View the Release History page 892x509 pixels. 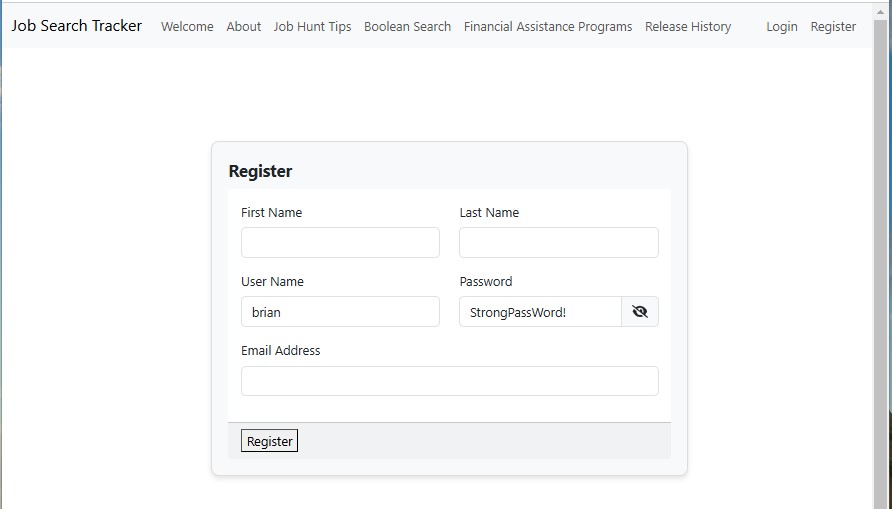688,27
